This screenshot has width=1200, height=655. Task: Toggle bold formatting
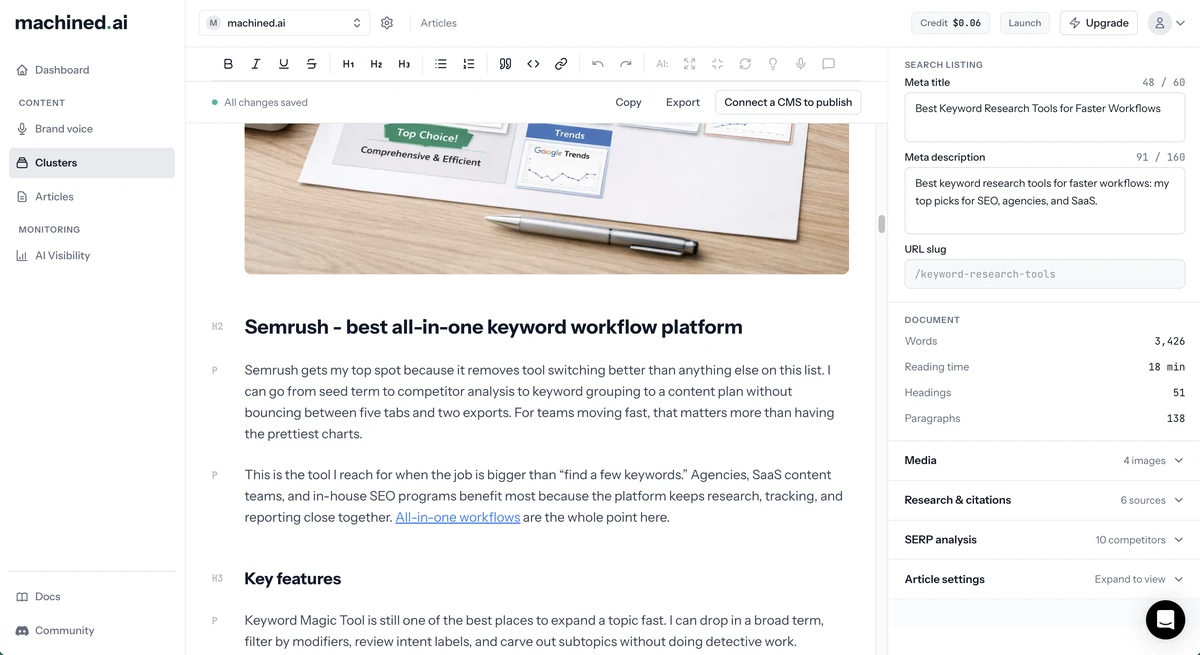tap(228, 64)
